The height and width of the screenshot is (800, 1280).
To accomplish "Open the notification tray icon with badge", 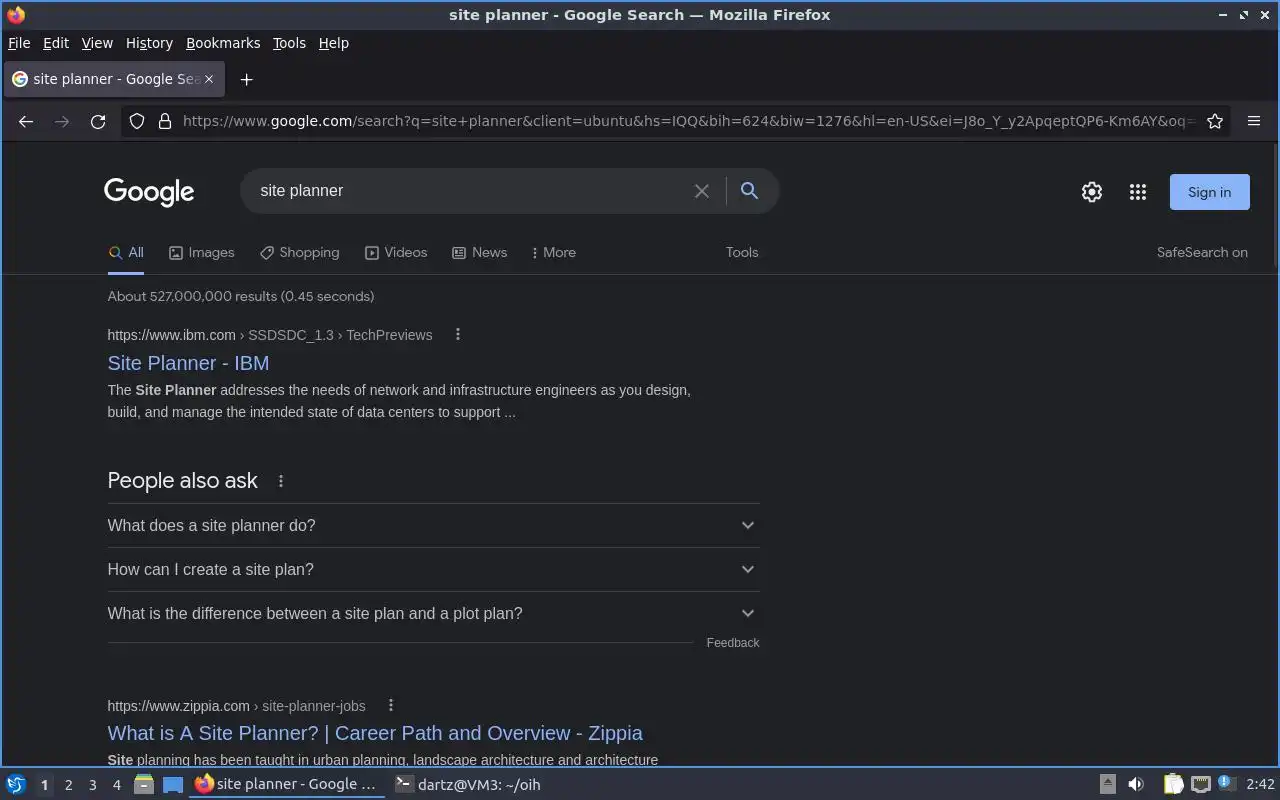I will 1227,783.
